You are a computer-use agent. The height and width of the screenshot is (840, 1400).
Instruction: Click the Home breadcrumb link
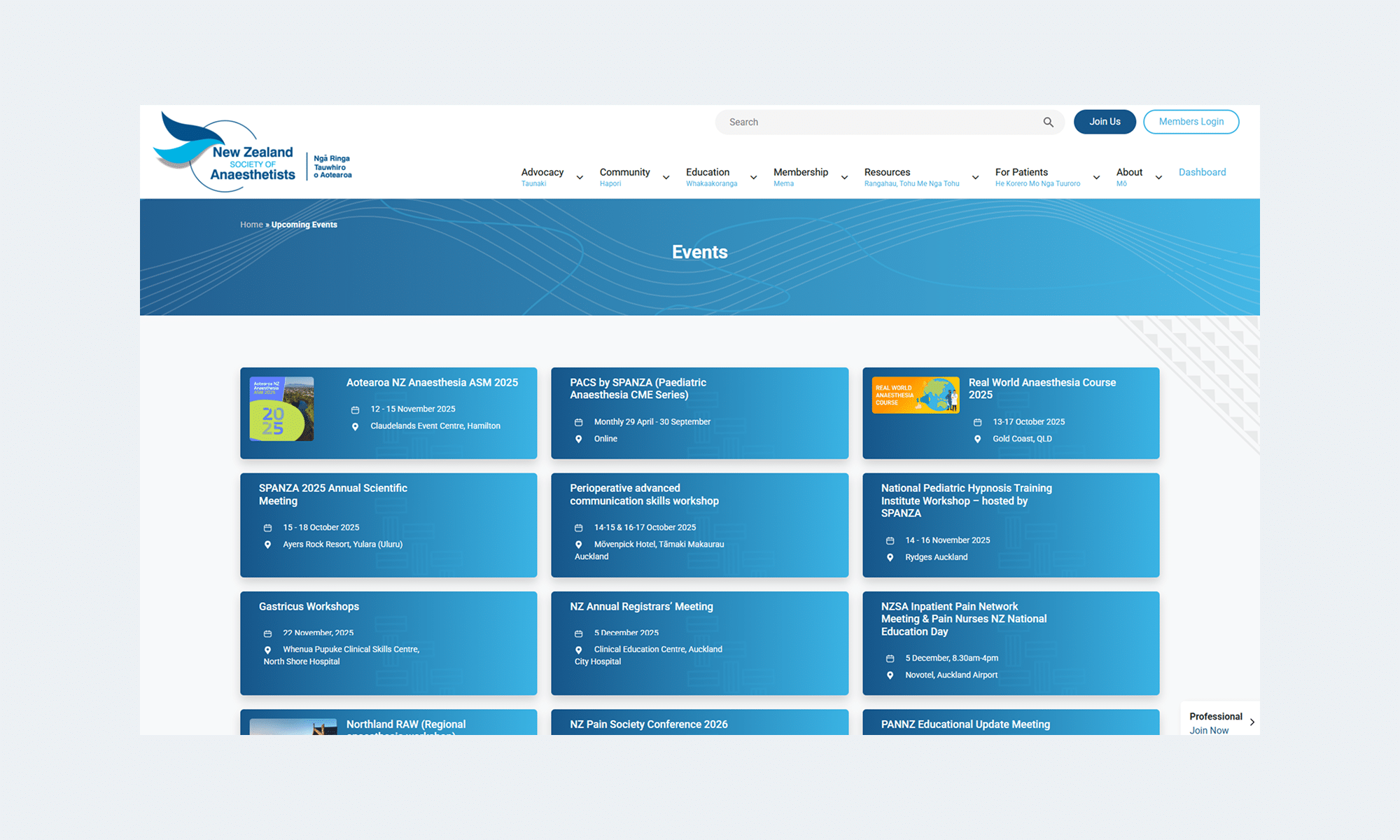pyautogui.click(x=251, y=225)
